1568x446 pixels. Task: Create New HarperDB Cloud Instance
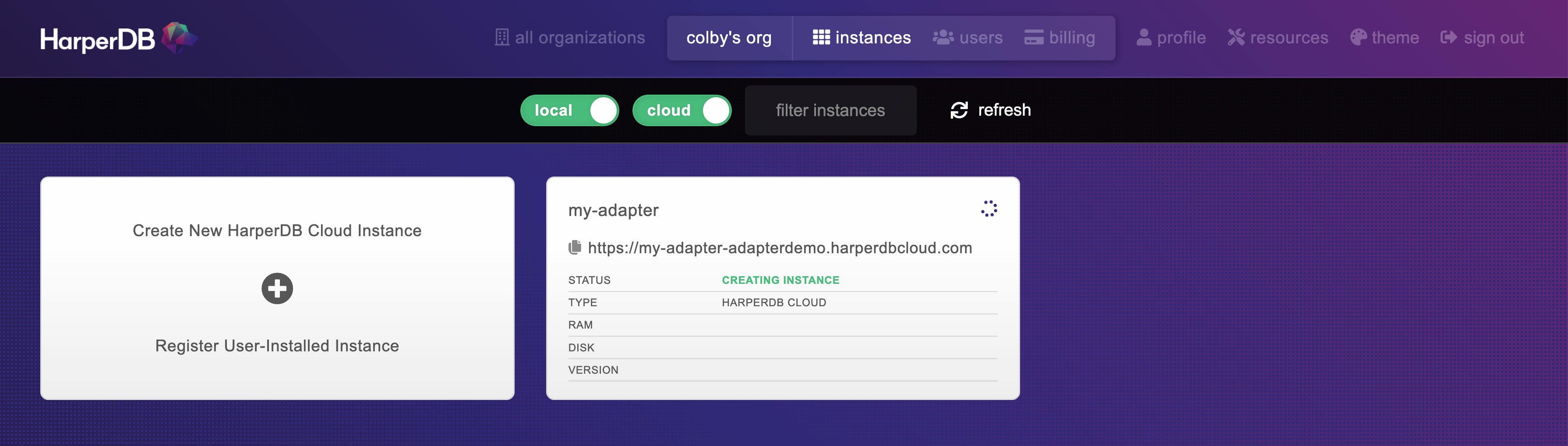(277, 230)
